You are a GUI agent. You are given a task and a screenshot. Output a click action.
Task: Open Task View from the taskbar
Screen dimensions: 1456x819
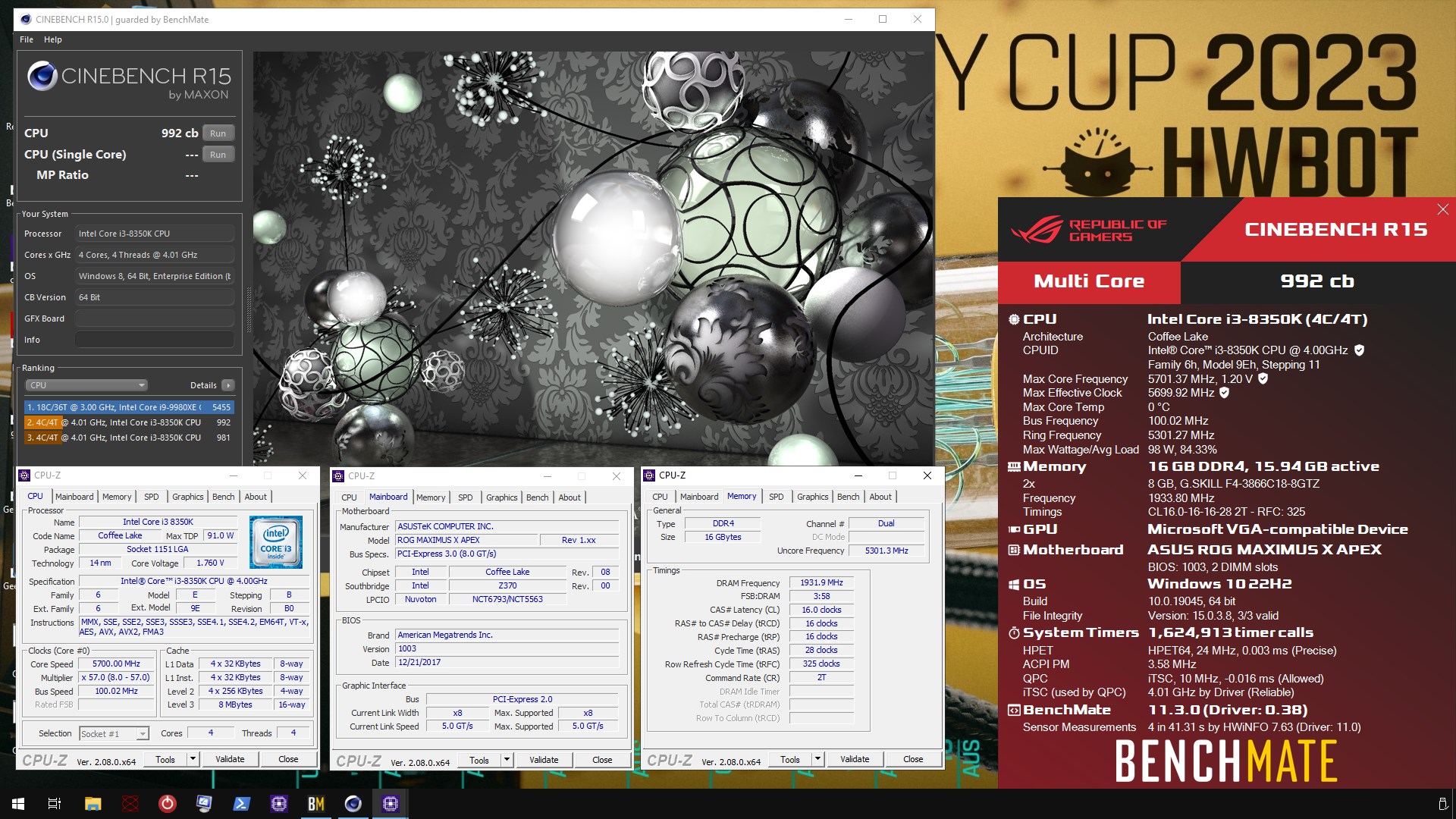(55, 804)
